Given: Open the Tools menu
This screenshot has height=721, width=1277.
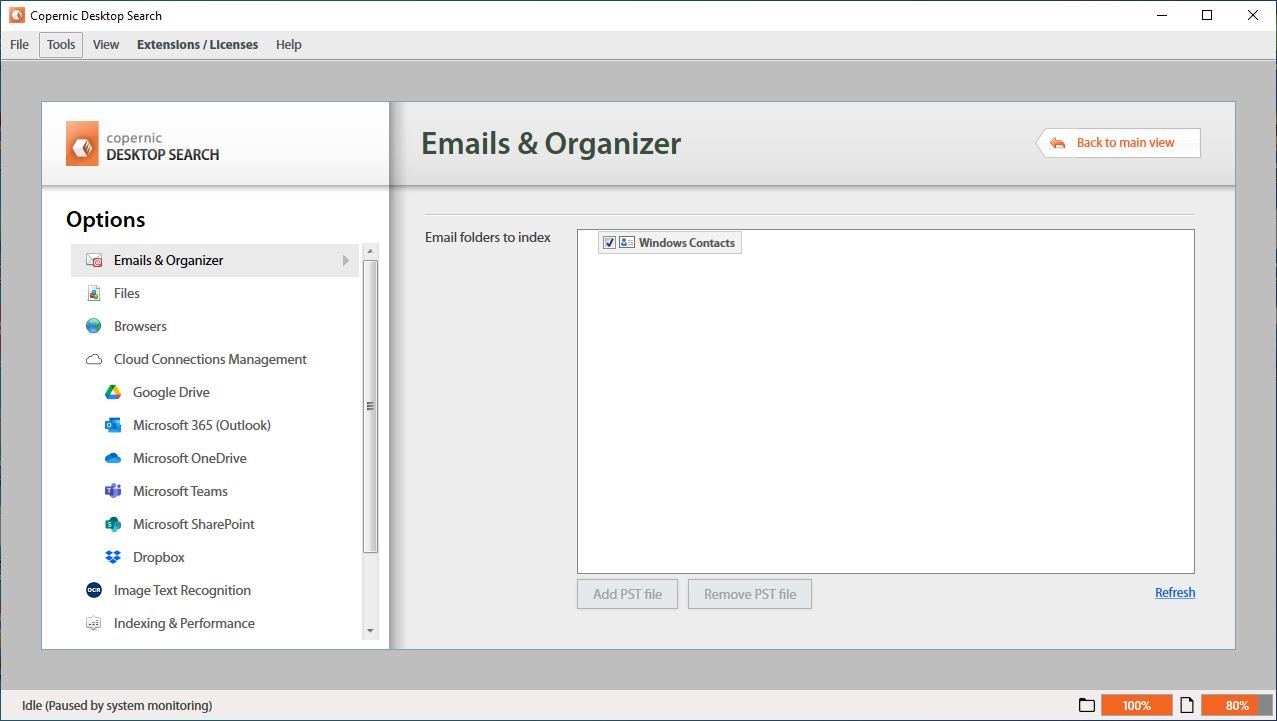Looking at the screenshot, I should pos(61,44).
